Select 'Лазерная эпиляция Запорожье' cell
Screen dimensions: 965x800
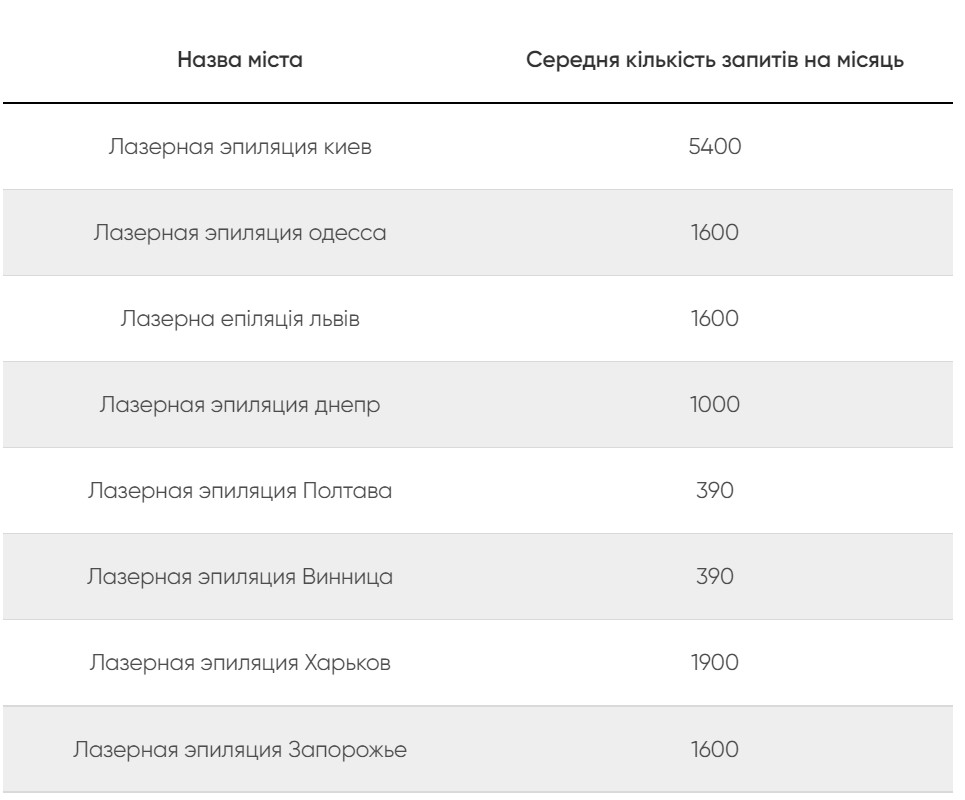(240, 750)
